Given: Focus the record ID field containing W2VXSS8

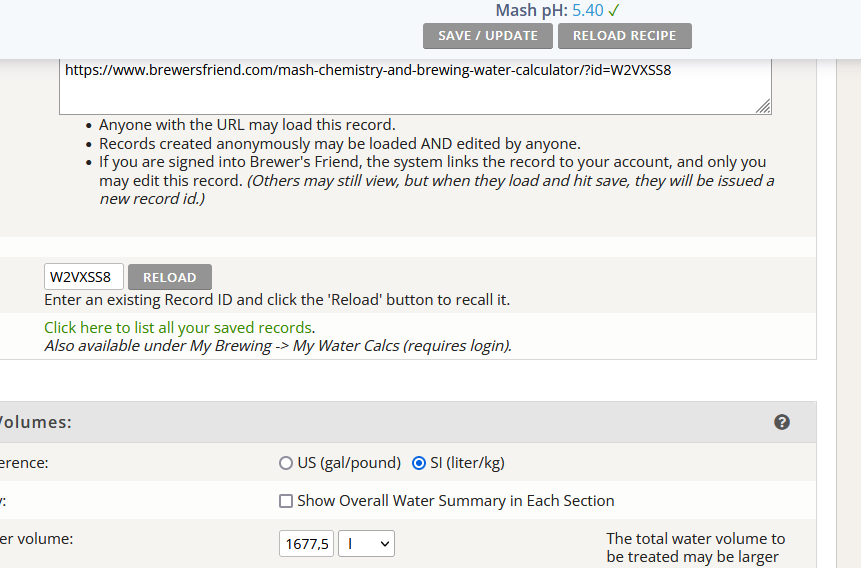Looking at the screenshot, I should pos(83,277).
